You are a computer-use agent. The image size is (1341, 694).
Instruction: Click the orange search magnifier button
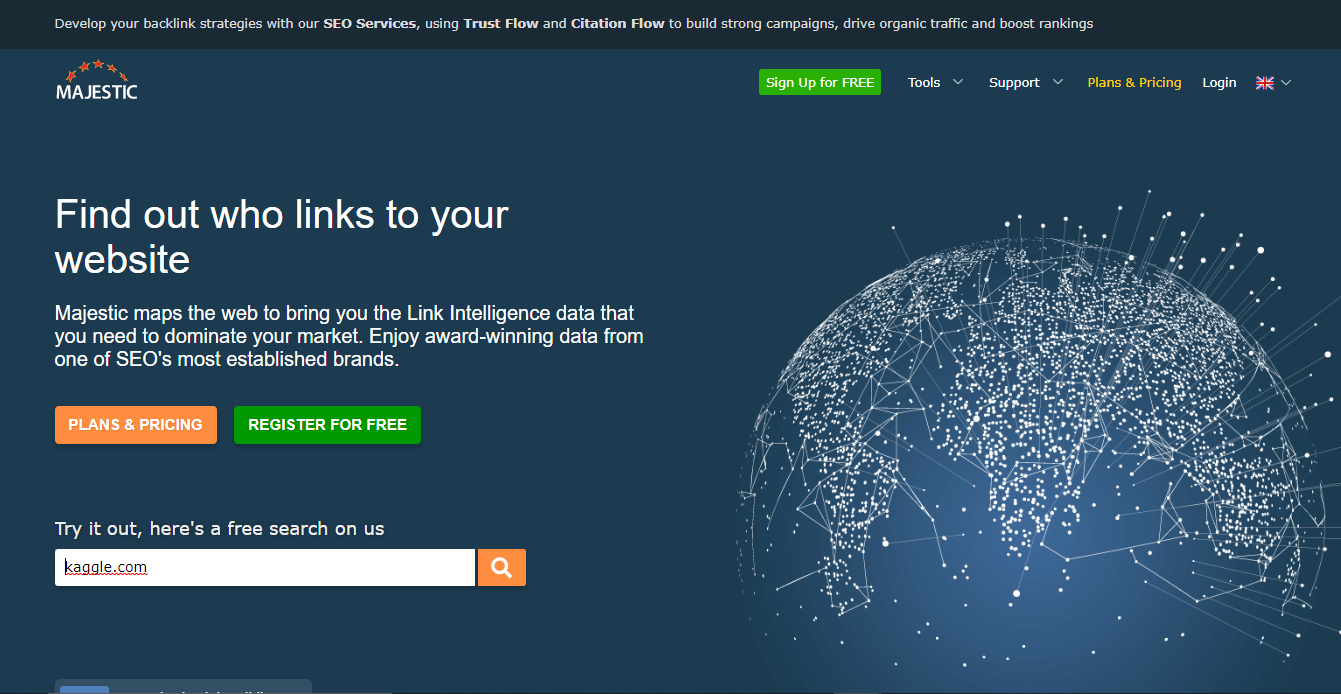point(502,568)
